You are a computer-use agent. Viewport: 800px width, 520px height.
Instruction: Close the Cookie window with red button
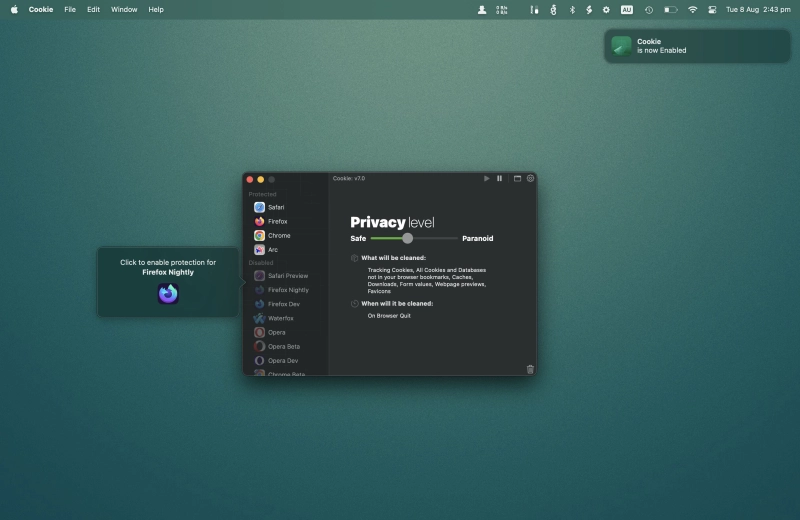click(249, 179)
